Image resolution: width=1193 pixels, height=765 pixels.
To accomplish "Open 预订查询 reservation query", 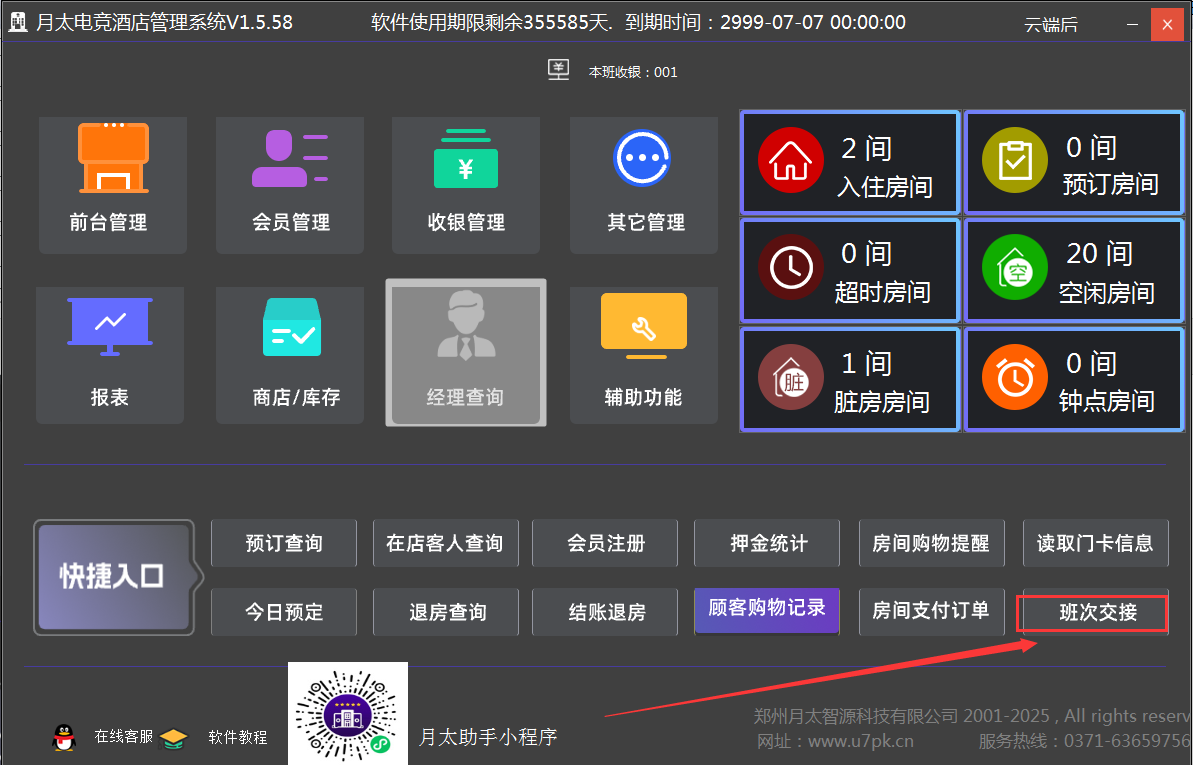I will pos(284,543).
